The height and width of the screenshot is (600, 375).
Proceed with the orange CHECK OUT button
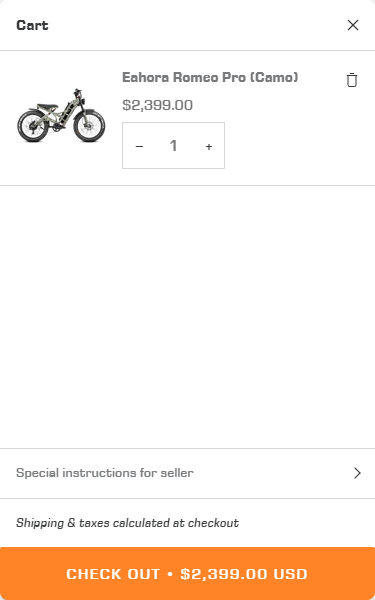click(188, 573)
